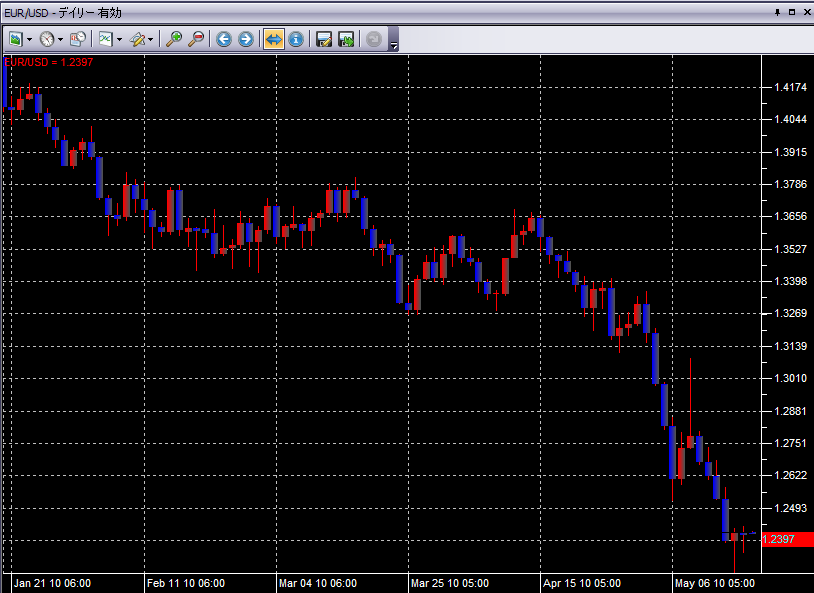814x593 pixels.
Task: Click the clock timeframe icon
Action: point(47,39)
